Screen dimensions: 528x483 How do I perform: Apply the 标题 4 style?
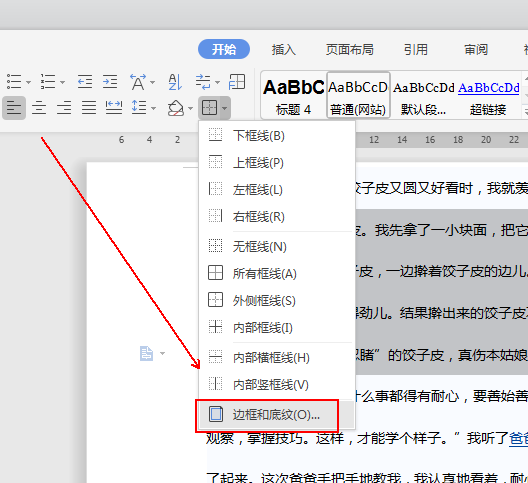pos(293,95)
